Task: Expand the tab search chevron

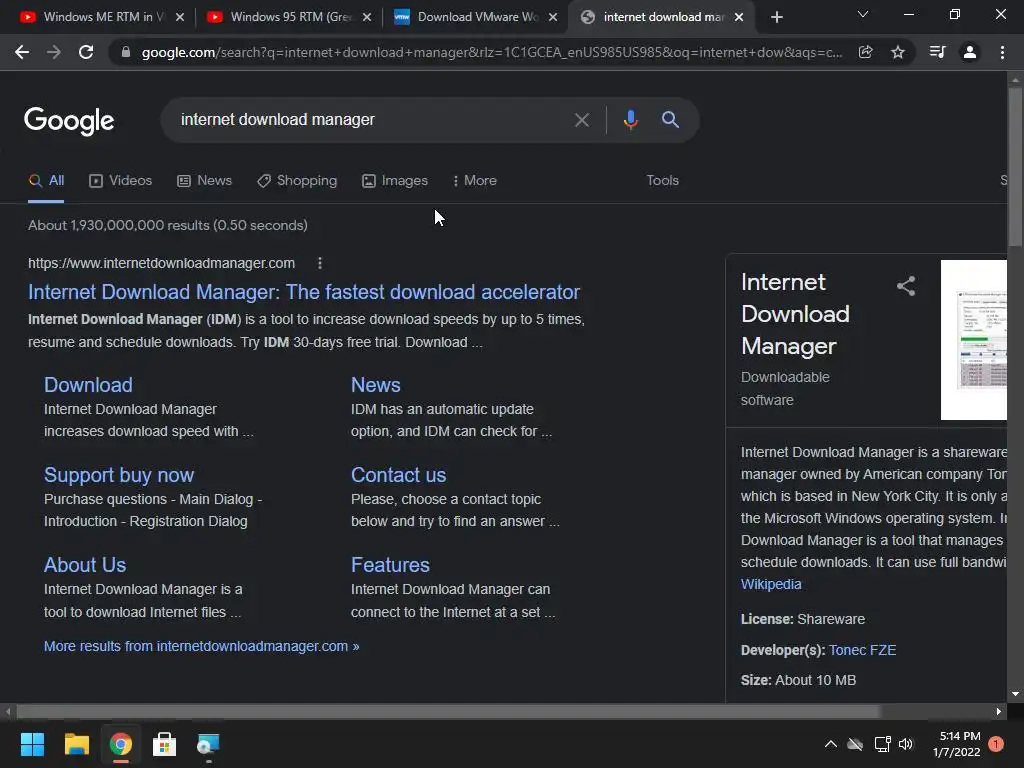Action: [x=863, y=14]
